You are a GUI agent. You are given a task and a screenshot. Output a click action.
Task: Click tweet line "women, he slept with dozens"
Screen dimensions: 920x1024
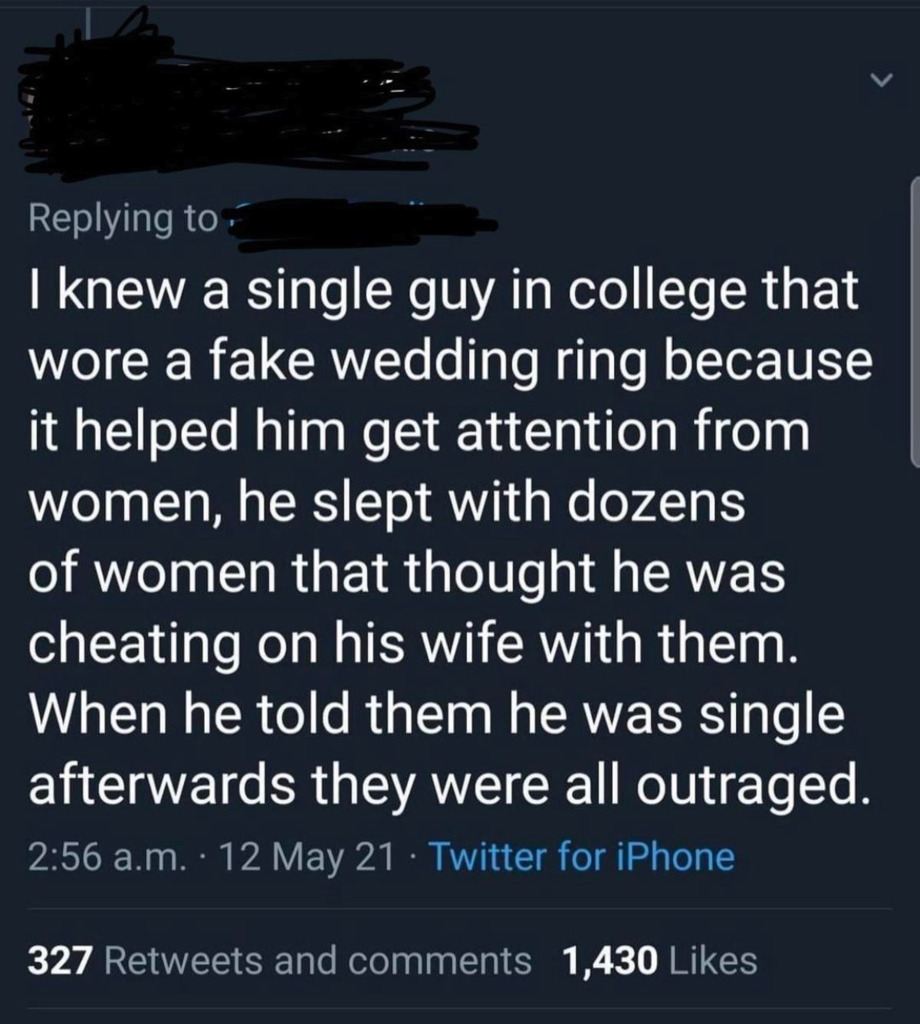[387, 504]
